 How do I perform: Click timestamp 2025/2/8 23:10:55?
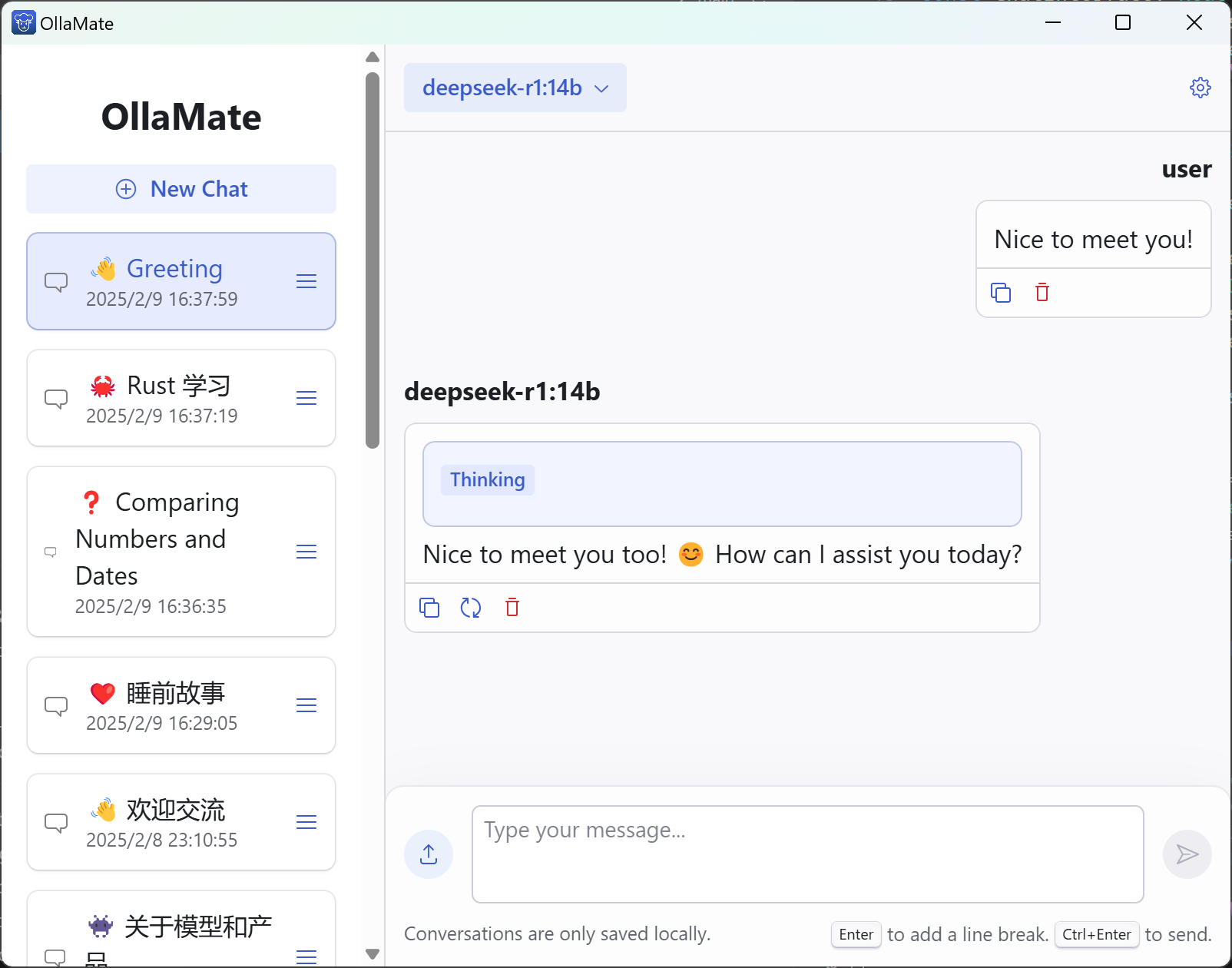click(162, 840)
